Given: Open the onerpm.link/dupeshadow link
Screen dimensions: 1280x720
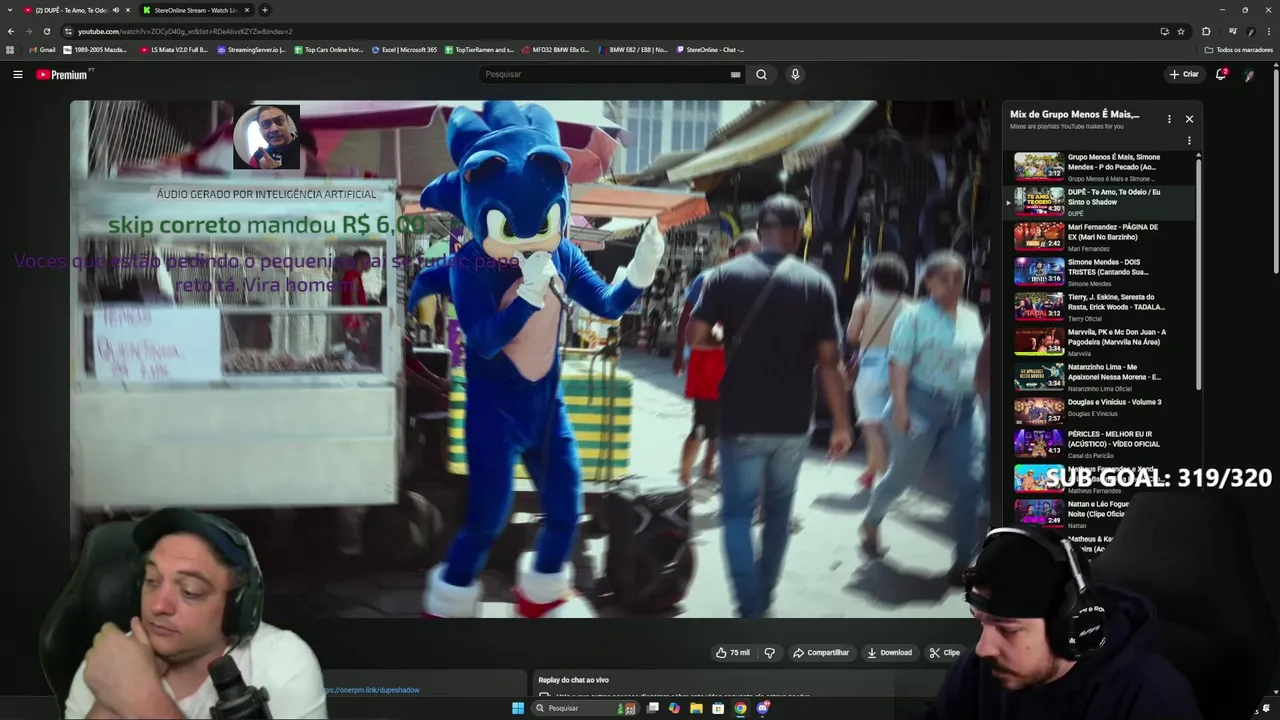Looking at the screenshot, I should (372, 690).
